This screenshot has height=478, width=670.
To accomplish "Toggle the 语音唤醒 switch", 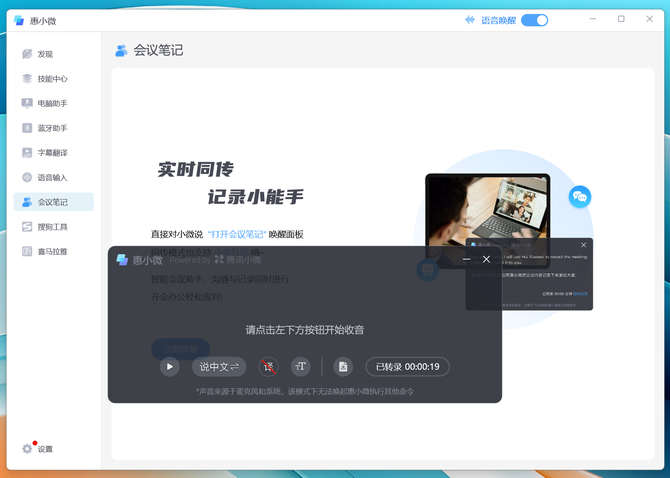I will tap(534, 20).
